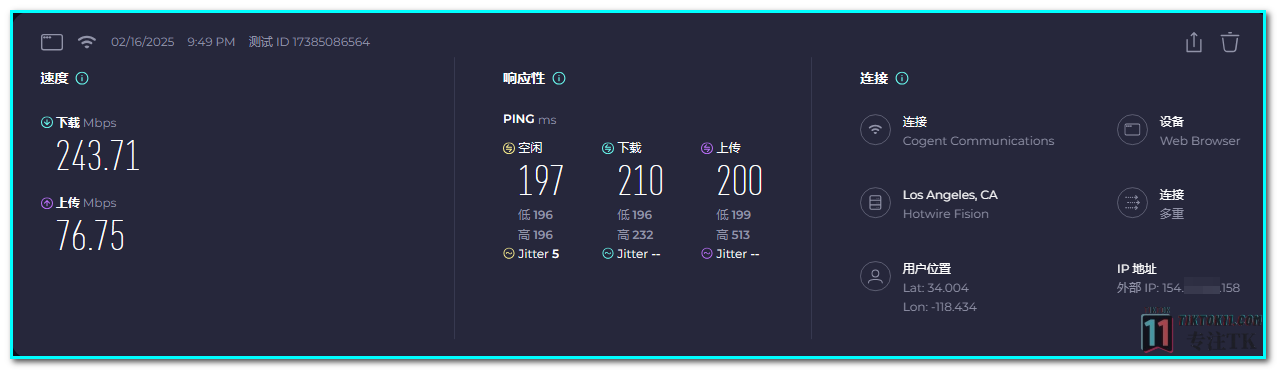Click the test ID 17385086564 text
The width and height of the screenshot is (1277, 370).
click(x=309, y=42)
